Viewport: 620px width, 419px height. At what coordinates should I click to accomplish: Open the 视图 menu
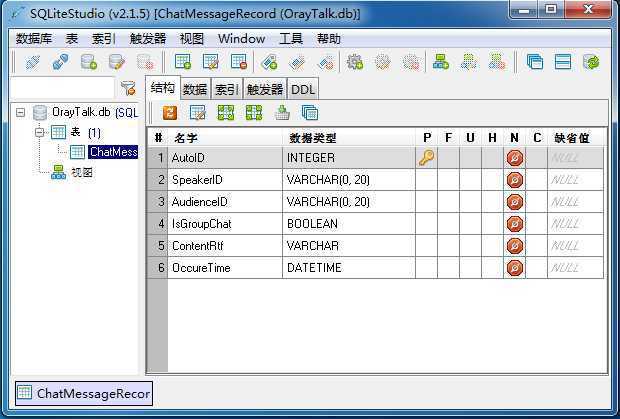(192, 39)
